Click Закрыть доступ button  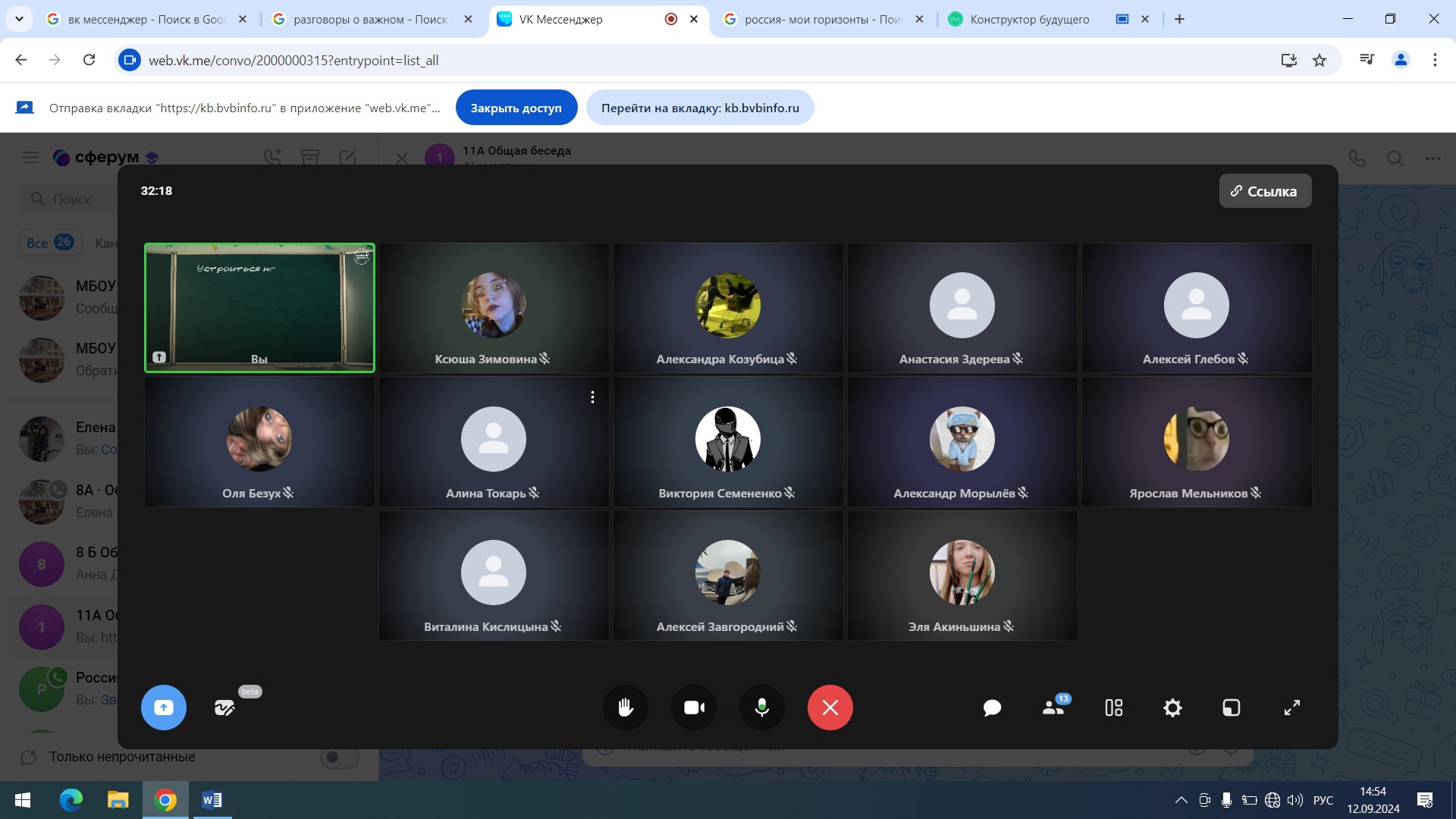coord(516,108)
